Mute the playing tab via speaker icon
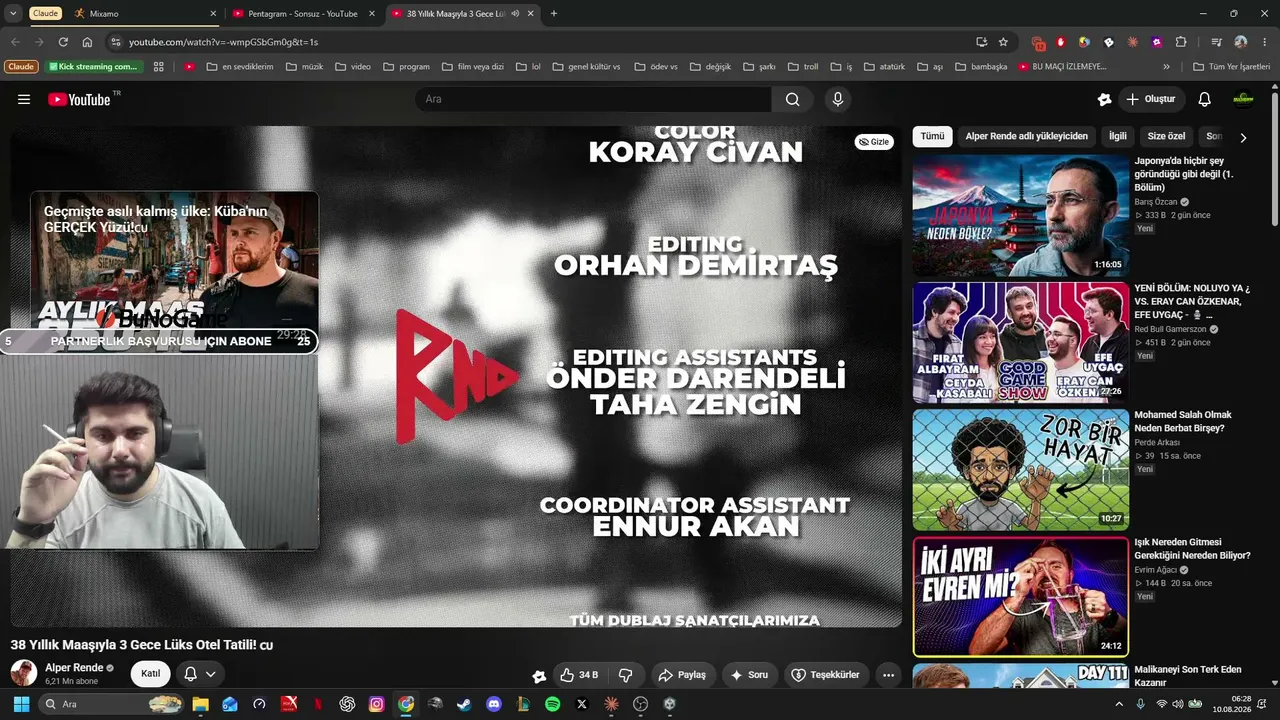 pos(516,14)
